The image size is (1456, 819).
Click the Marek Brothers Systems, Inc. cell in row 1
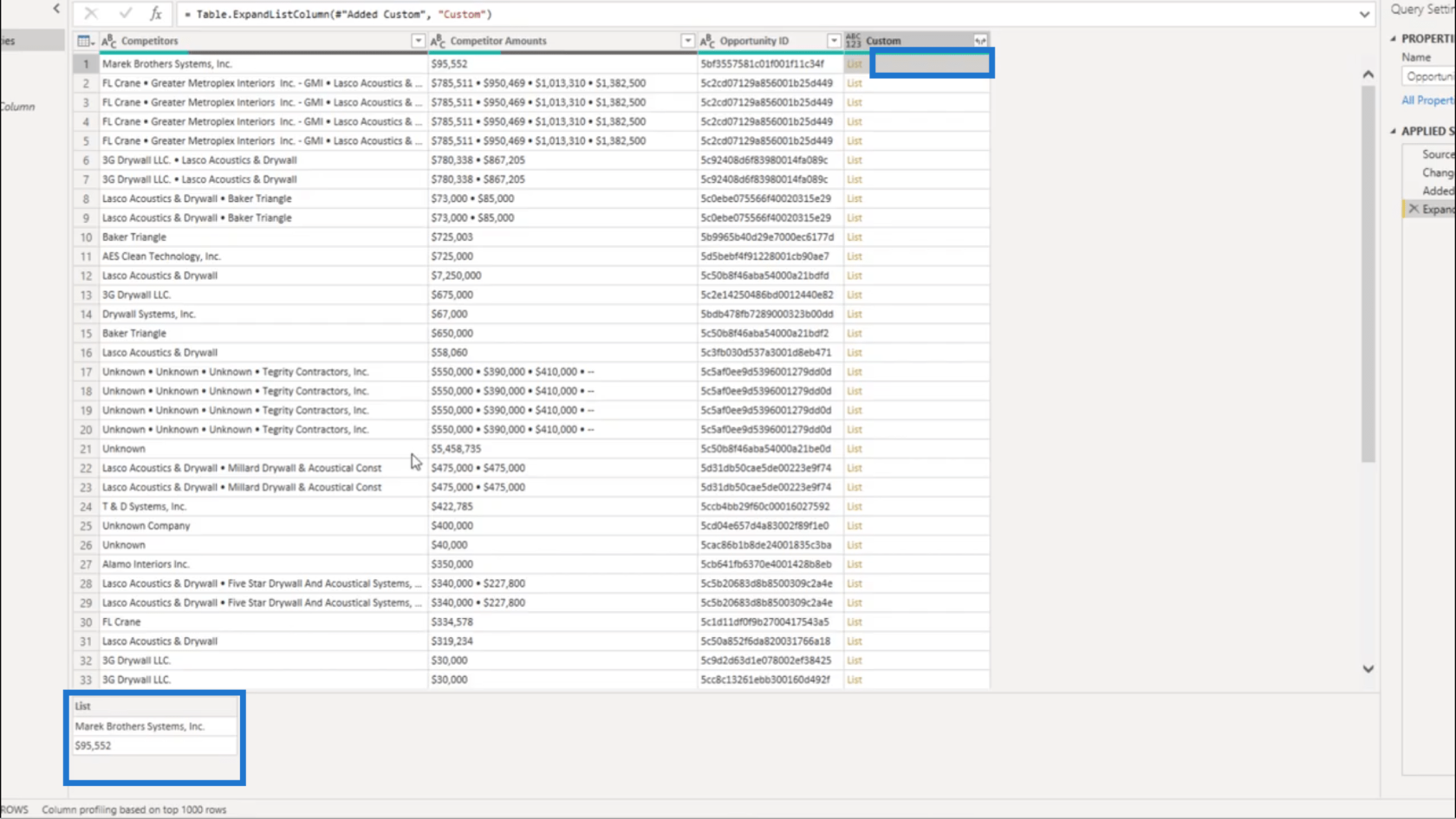pos(263,64)
